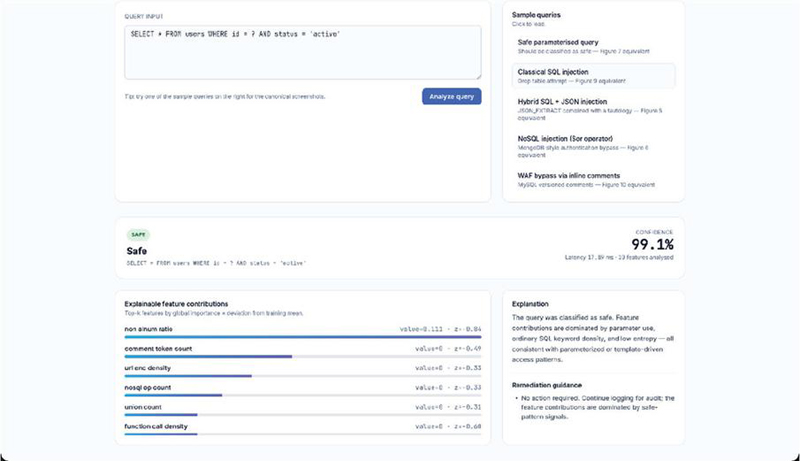Screen dimensions: 800x461
Task: Choose the Hybrid SQL + JSON injection sample
Action: (x=593, y=109)
